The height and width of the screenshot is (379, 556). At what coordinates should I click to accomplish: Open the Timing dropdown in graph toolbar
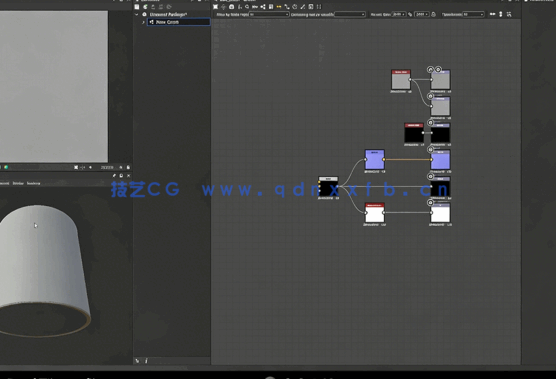click(x=473, y=15)
